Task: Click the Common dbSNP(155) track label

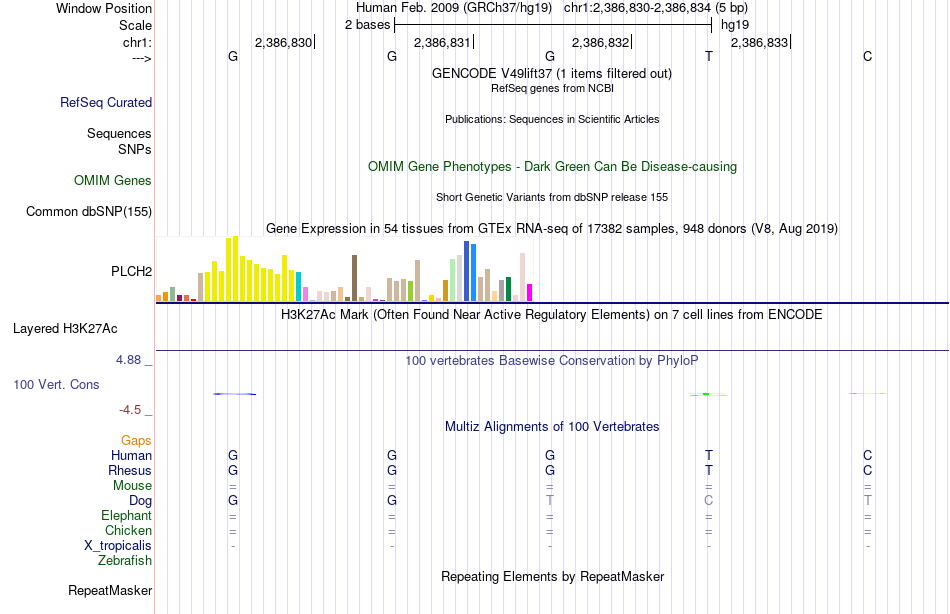Action: (x=89, y=212)
